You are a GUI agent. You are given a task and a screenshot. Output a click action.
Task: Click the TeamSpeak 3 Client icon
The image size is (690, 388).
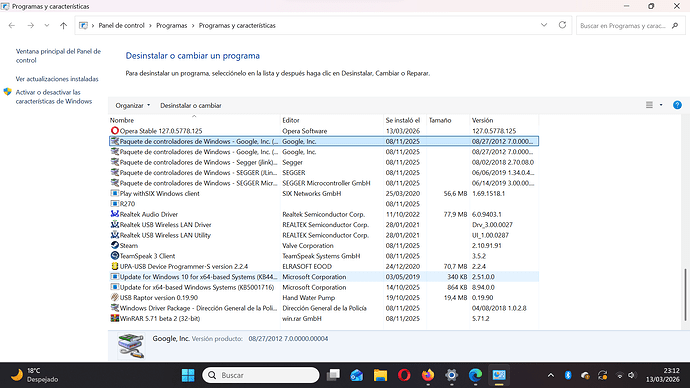click(x=114, y=256)
